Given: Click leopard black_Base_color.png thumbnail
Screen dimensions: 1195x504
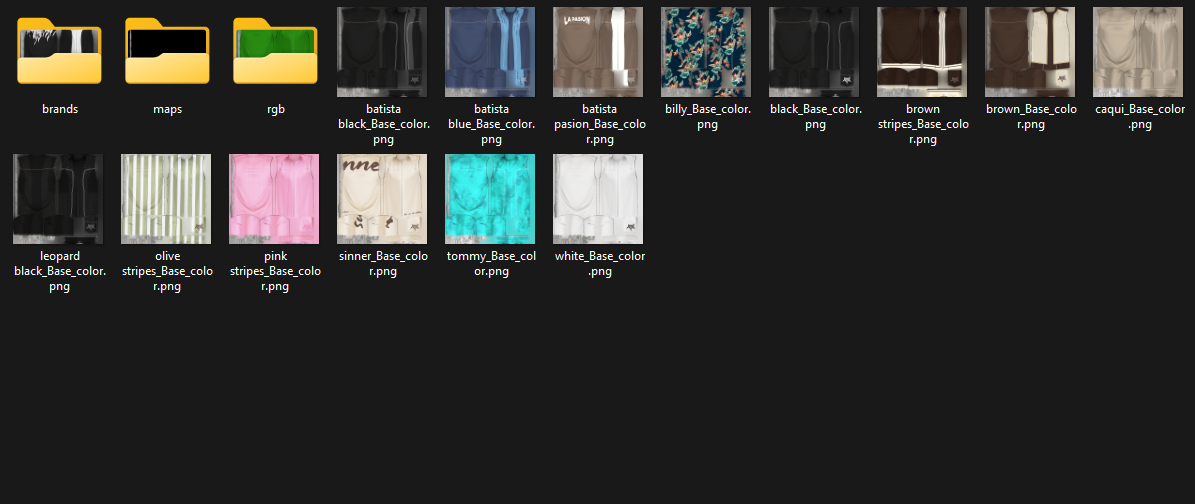Looking at the screenshot, I should [59, 199].
